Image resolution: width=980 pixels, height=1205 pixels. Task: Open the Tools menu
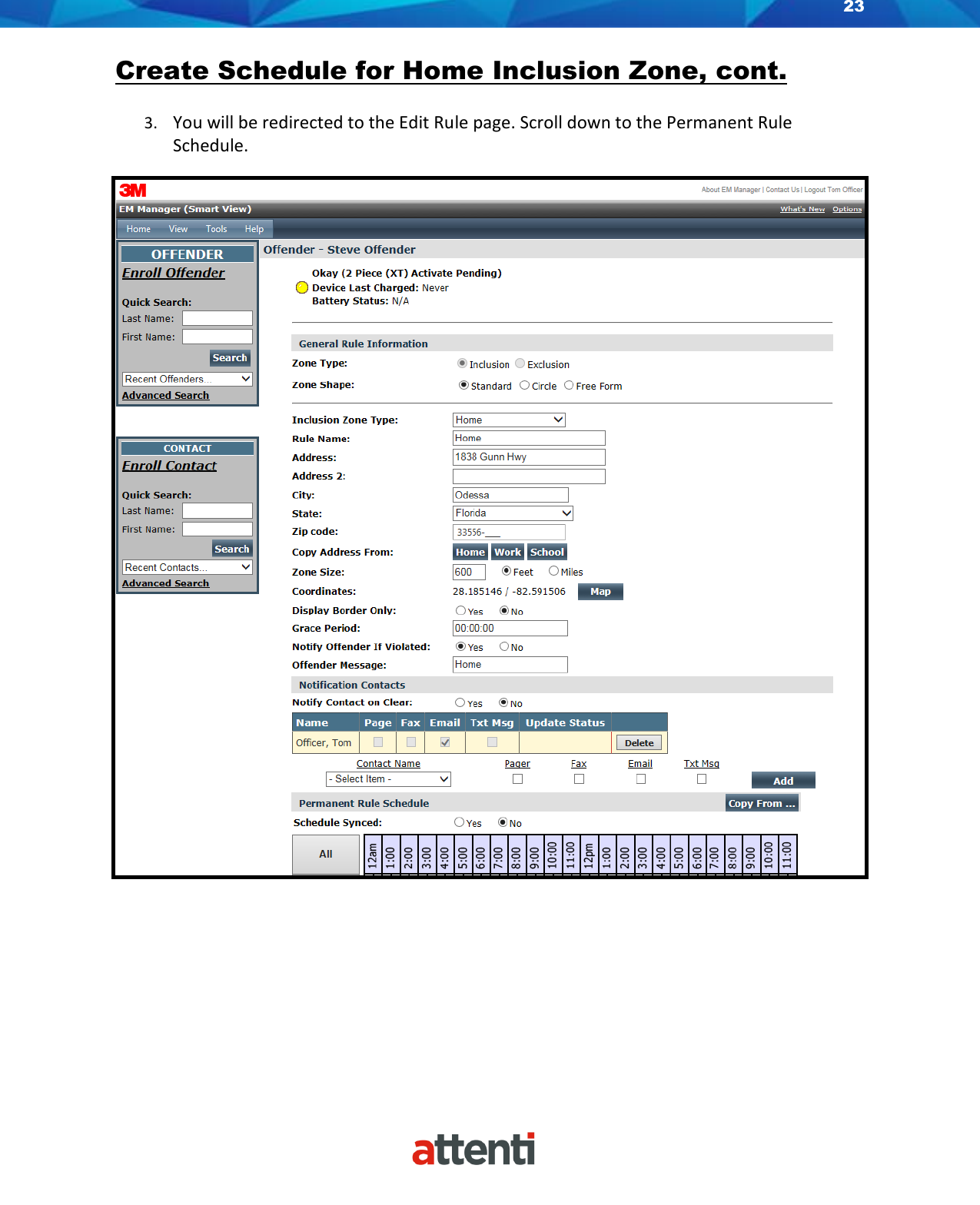click(216, 229)
